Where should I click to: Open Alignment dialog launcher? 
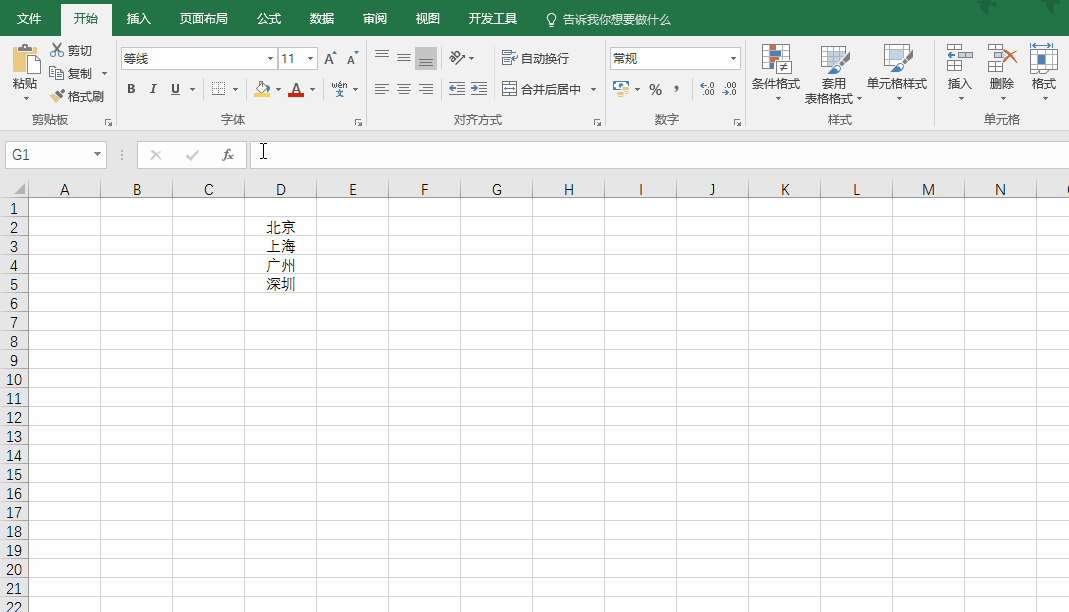[597, 123]
